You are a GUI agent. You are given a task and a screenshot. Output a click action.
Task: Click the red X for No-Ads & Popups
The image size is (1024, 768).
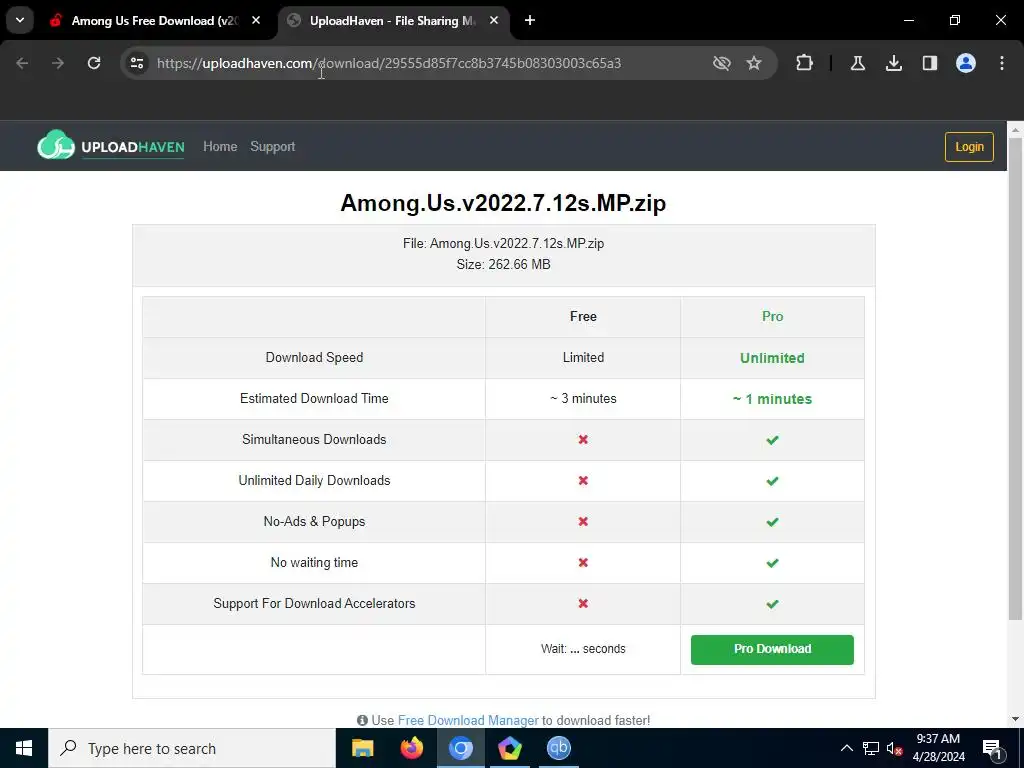tap(583, 521)
